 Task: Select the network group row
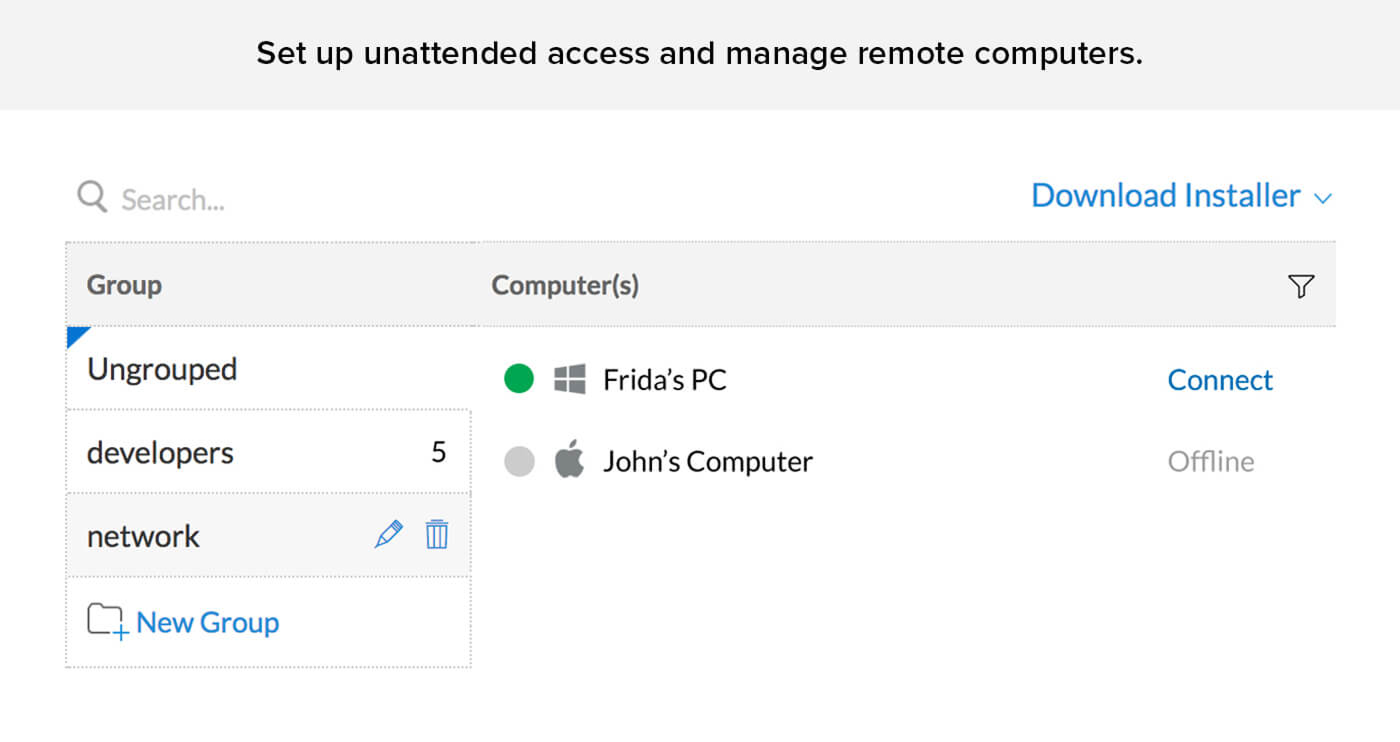[x=144, y=536]
